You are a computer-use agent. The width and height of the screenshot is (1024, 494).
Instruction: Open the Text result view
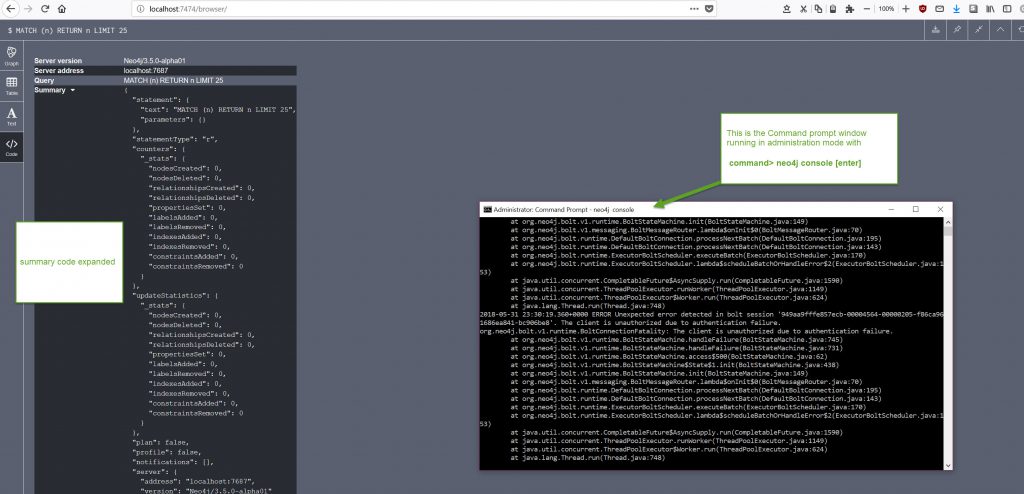click(11, 116)
